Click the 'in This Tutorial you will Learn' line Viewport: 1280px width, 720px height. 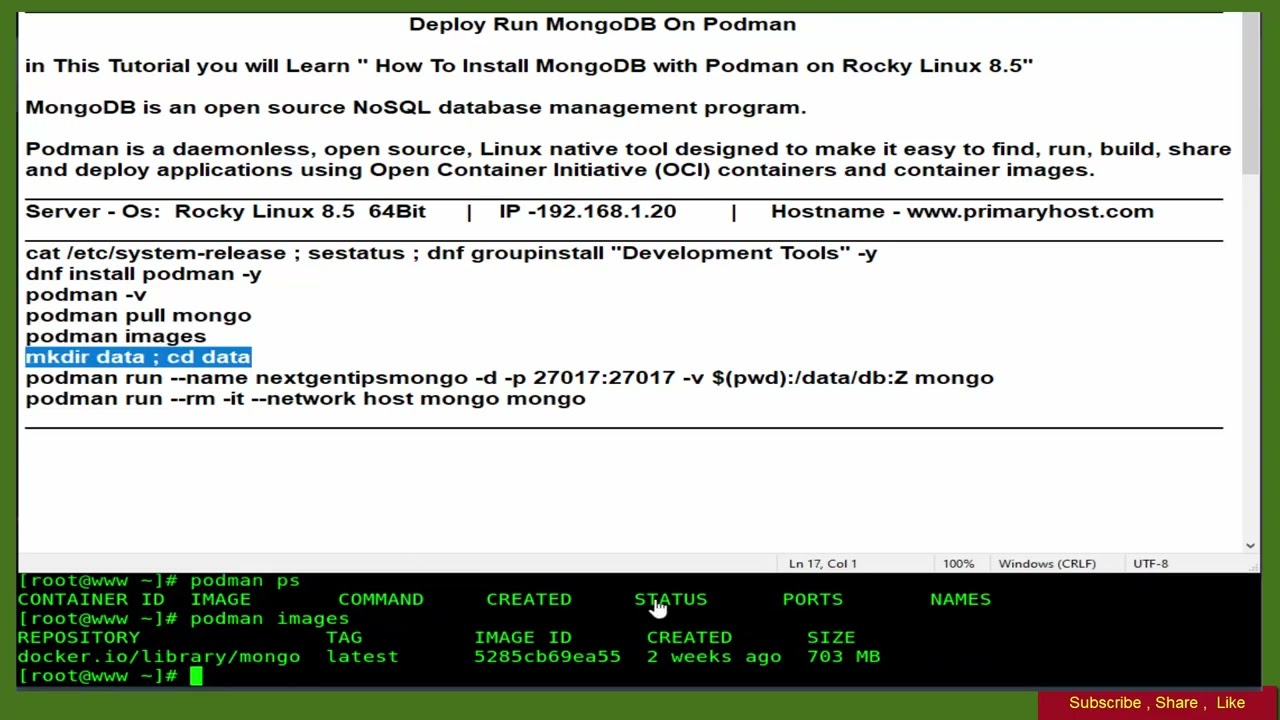coord(529,66)
